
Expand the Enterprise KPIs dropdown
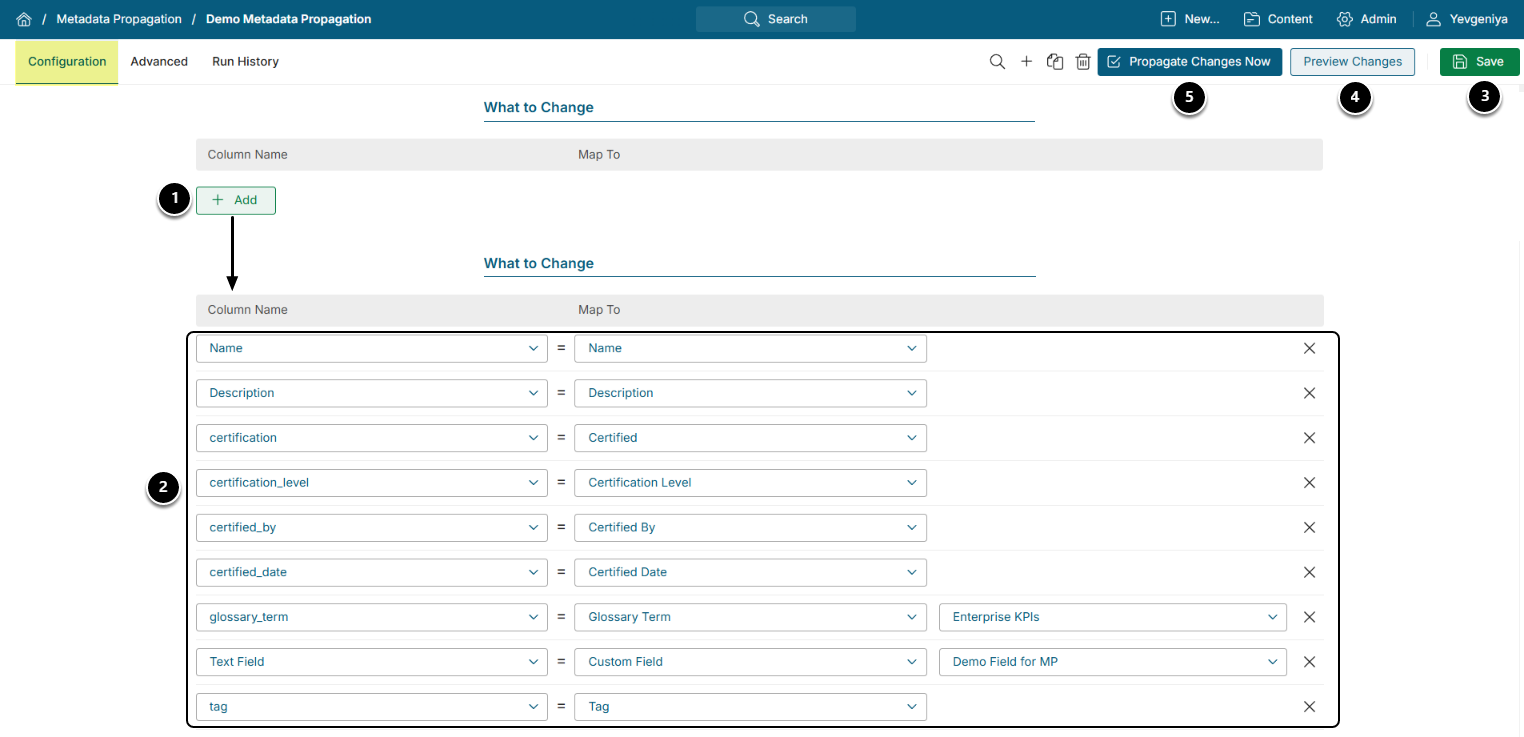point(1112,617)
